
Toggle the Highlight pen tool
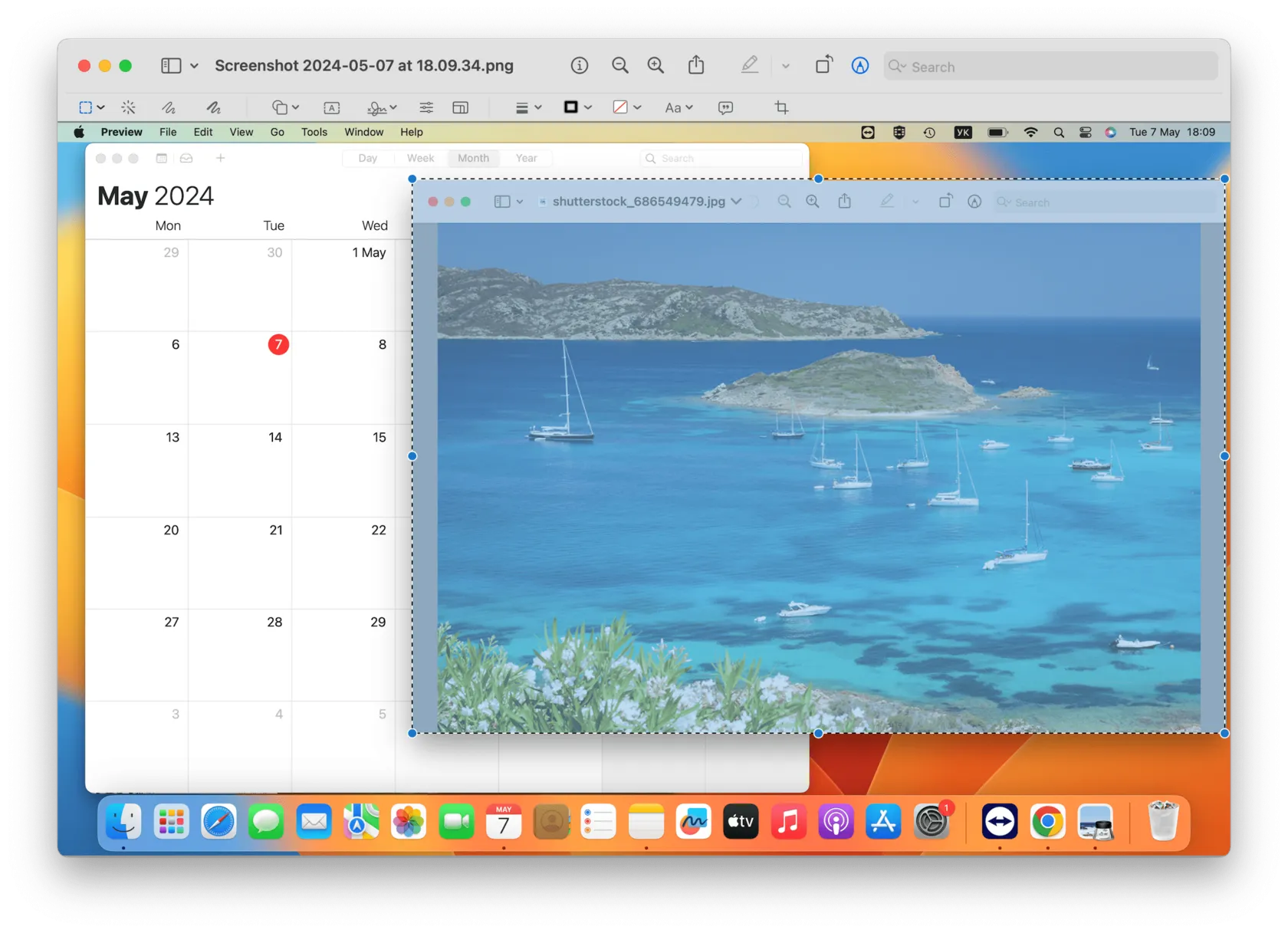click(x=750, y=65)
